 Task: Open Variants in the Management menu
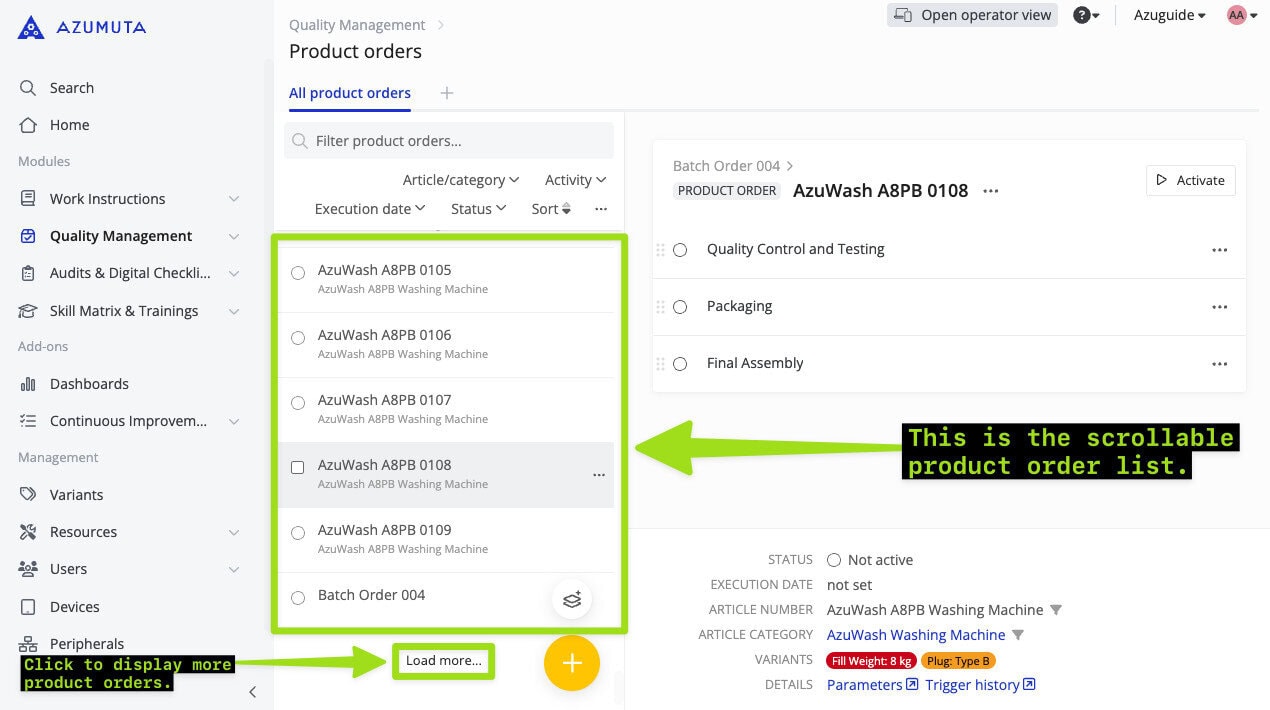[x=76, y=495]
